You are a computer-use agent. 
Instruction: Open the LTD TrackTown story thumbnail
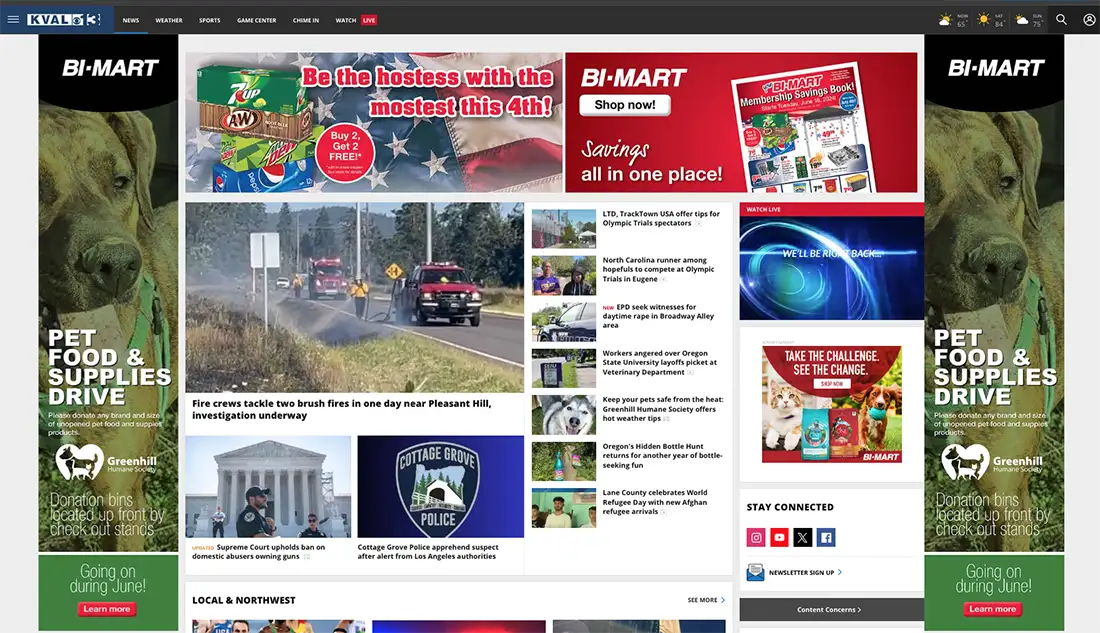pos(564,229)
